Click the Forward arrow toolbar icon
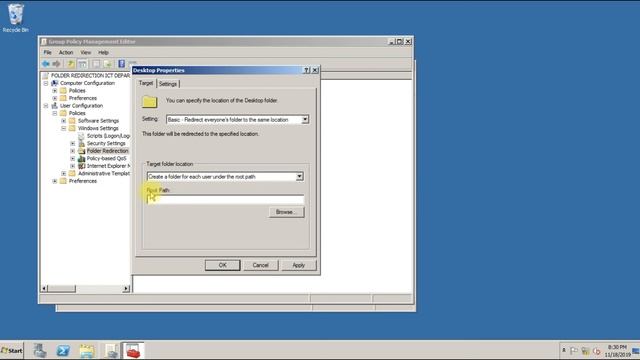640x360 pixels. point(56,64)
